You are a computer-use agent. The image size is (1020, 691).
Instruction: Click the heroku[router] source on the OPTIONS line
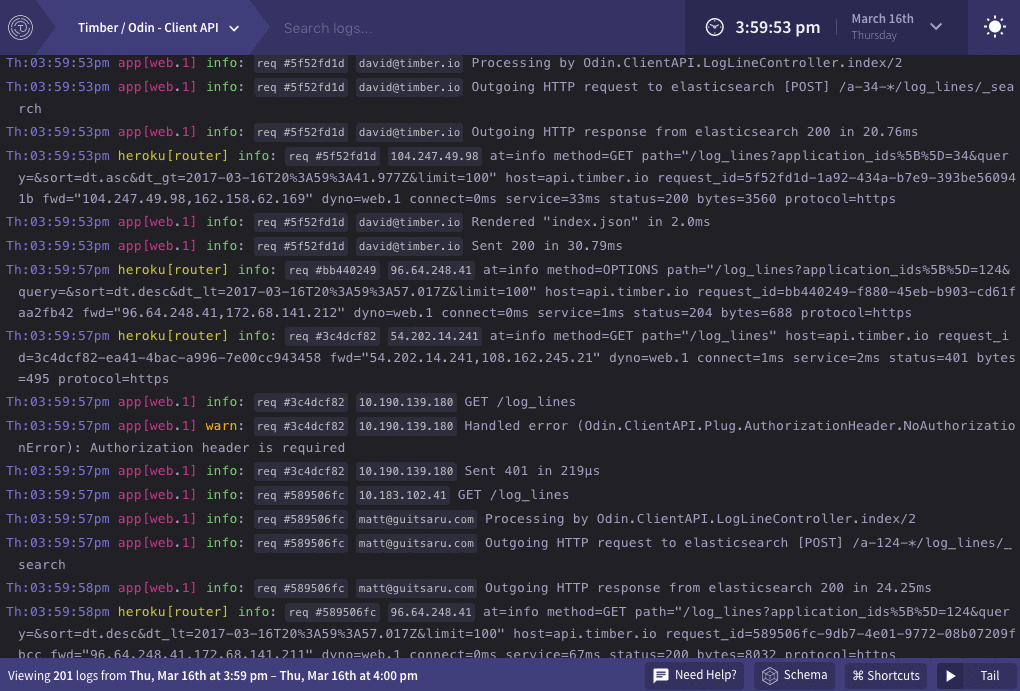point(172,270)
